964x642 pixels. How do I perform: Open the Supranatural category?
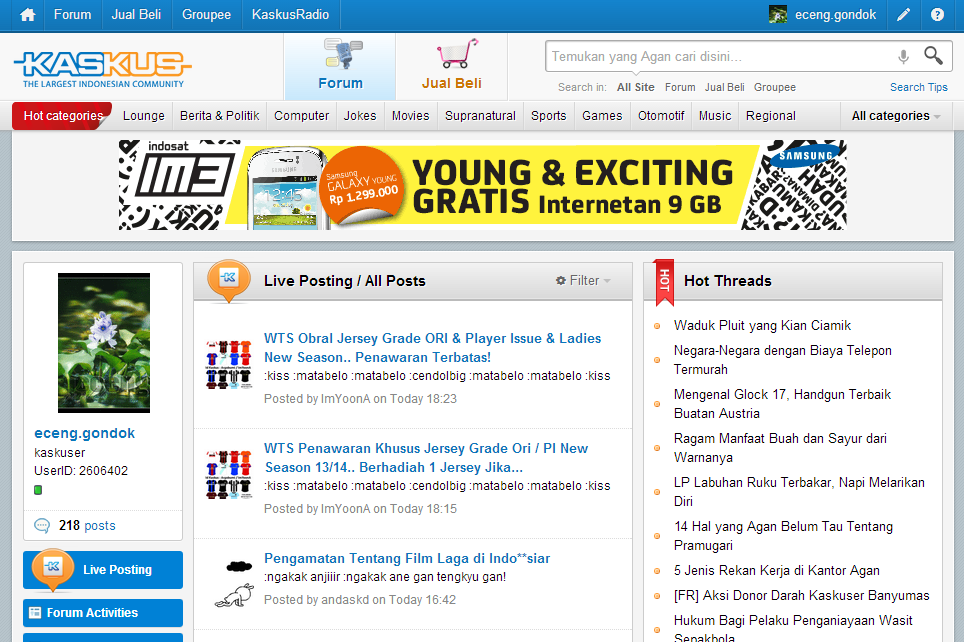coord(480,116)
